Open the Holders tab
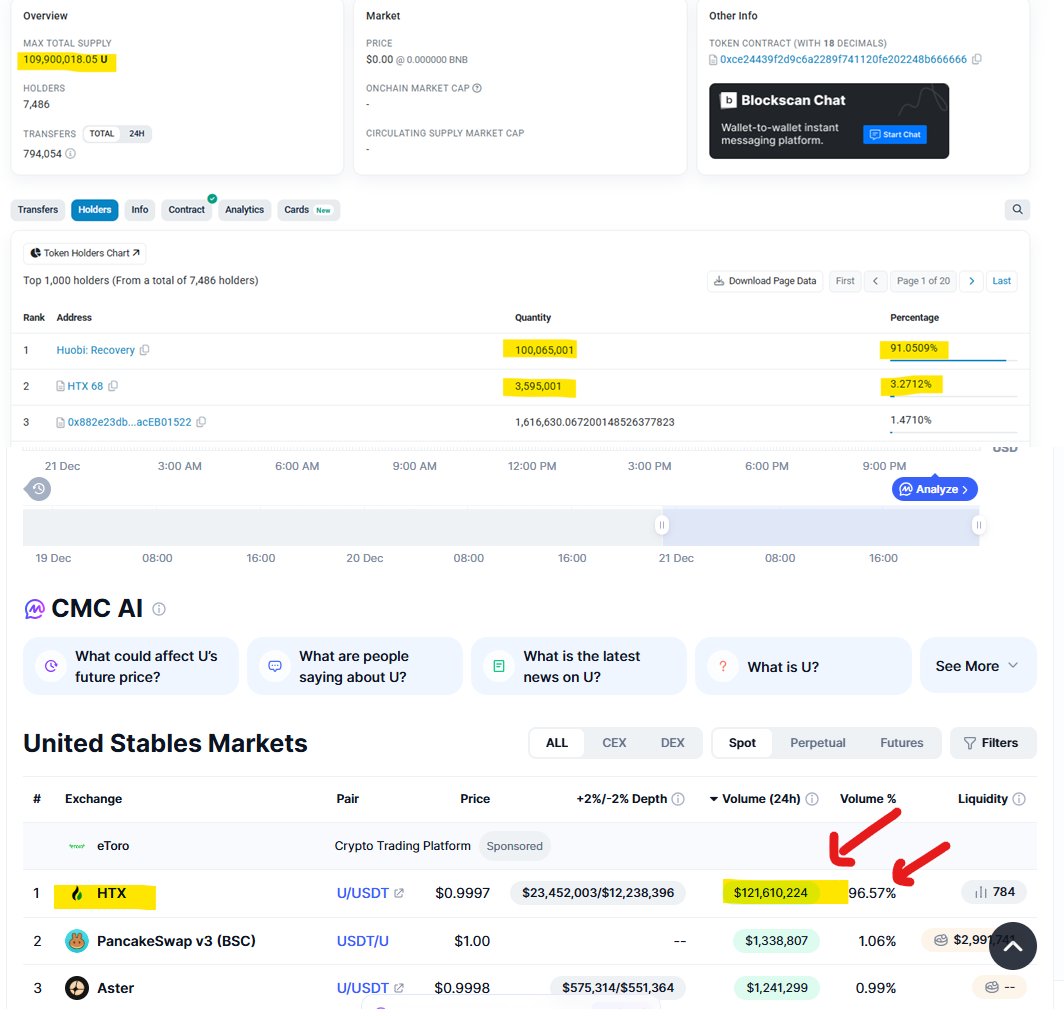Image resolution: width=1064 pixels, height=1017 pixels. pyautogui.click(x=94, y=210)
